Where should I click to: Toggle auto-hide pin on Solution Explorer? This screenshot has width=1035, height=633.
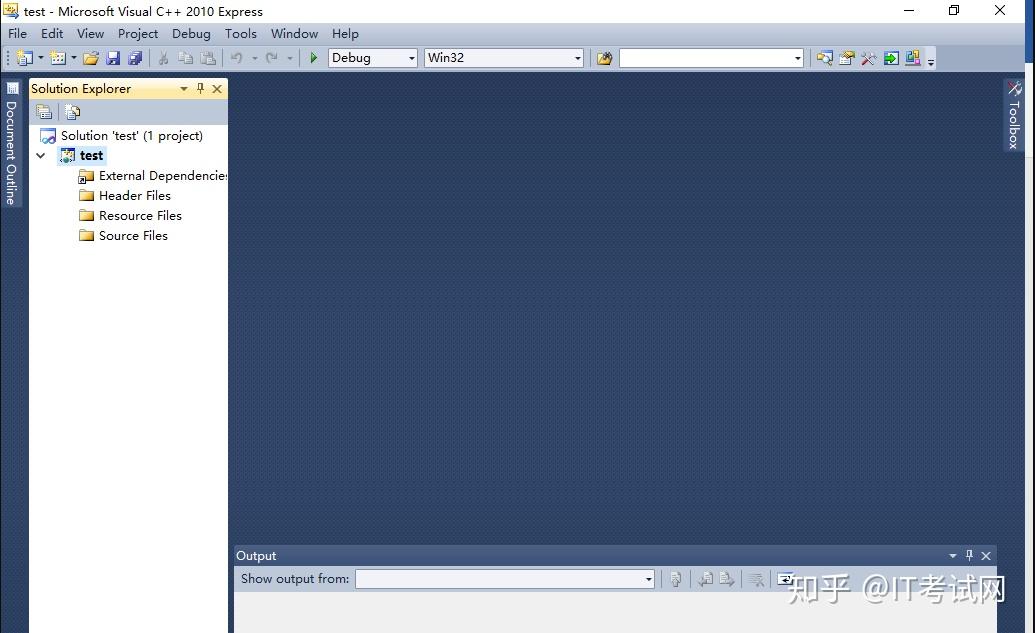[200, 88]
